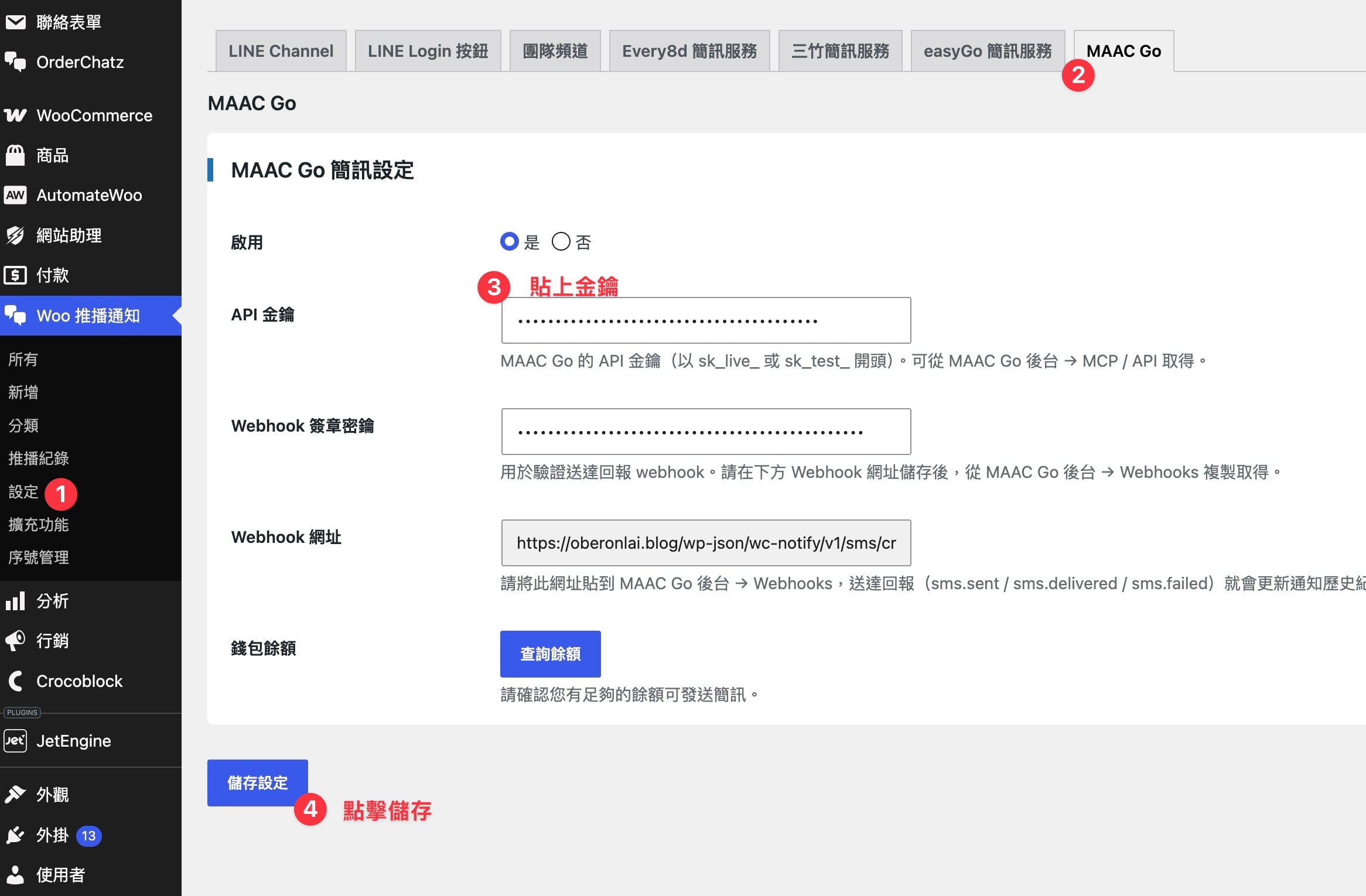Click the 付款 dollar icon
The image size is (1366, 896).
16,275
